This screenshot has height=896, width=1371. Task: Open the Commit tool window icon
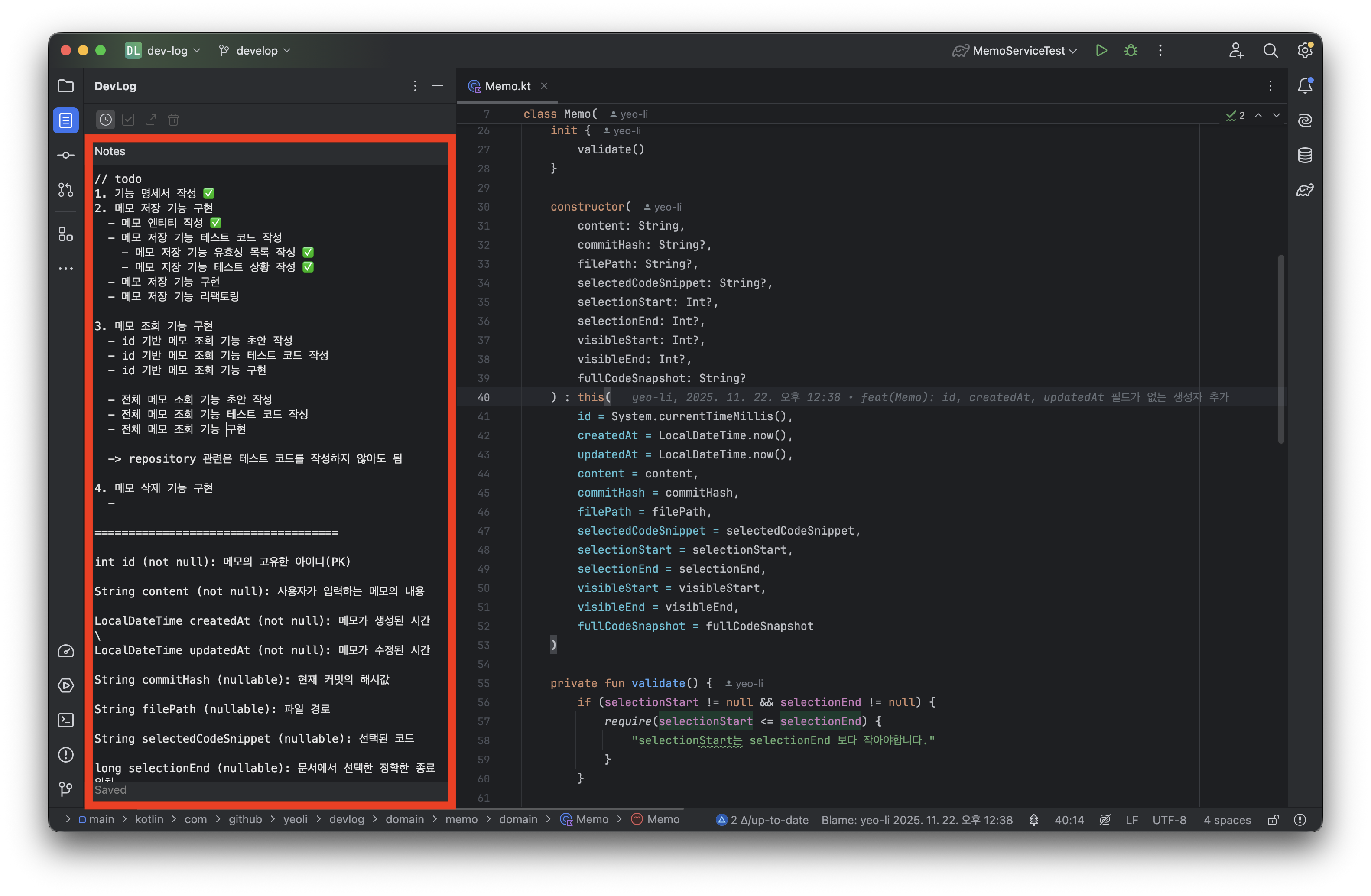66,155
